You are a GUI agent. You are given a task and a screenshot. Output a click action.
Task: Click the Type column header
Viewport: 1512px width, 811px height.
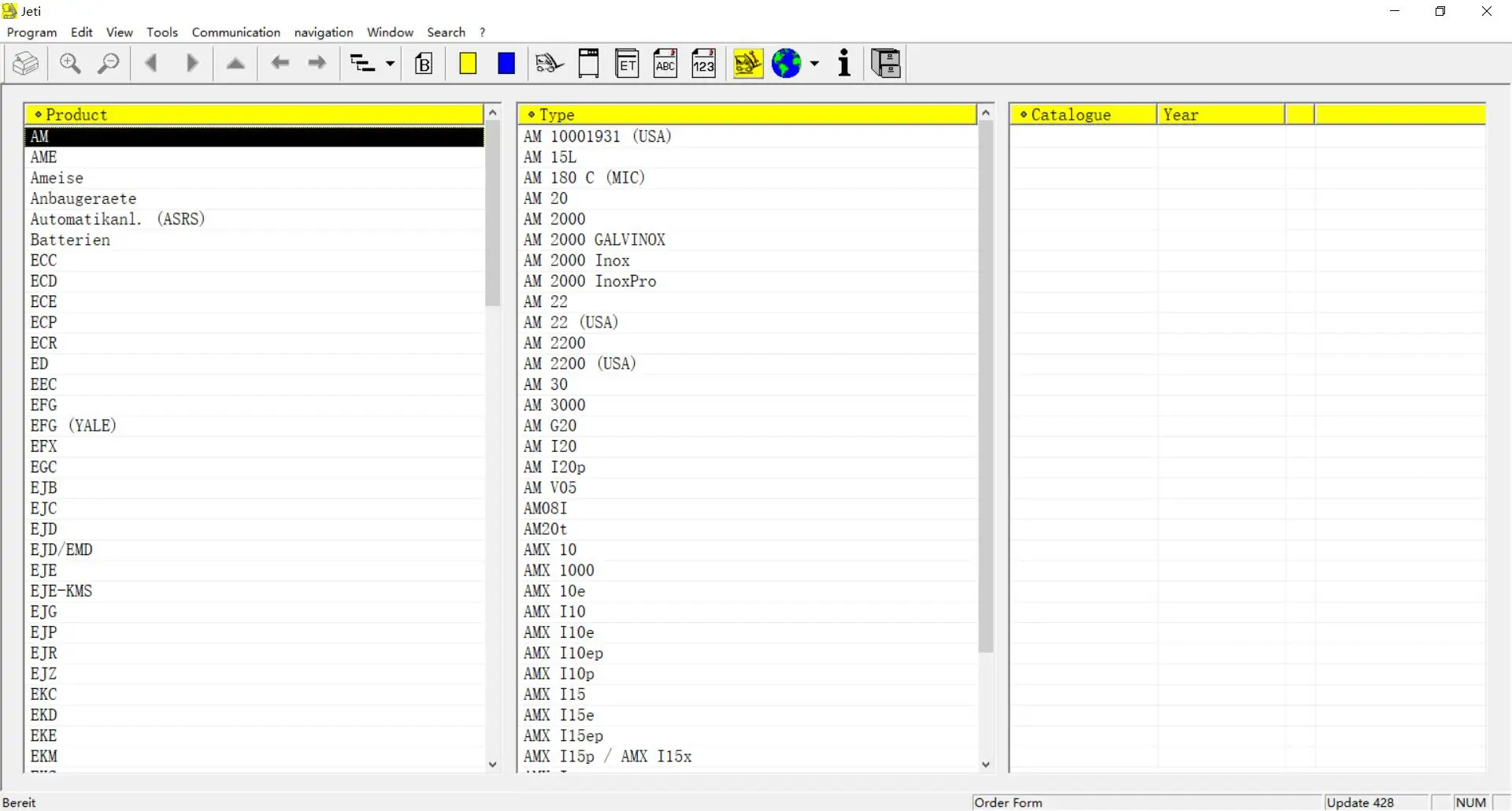tap(747, 114)
